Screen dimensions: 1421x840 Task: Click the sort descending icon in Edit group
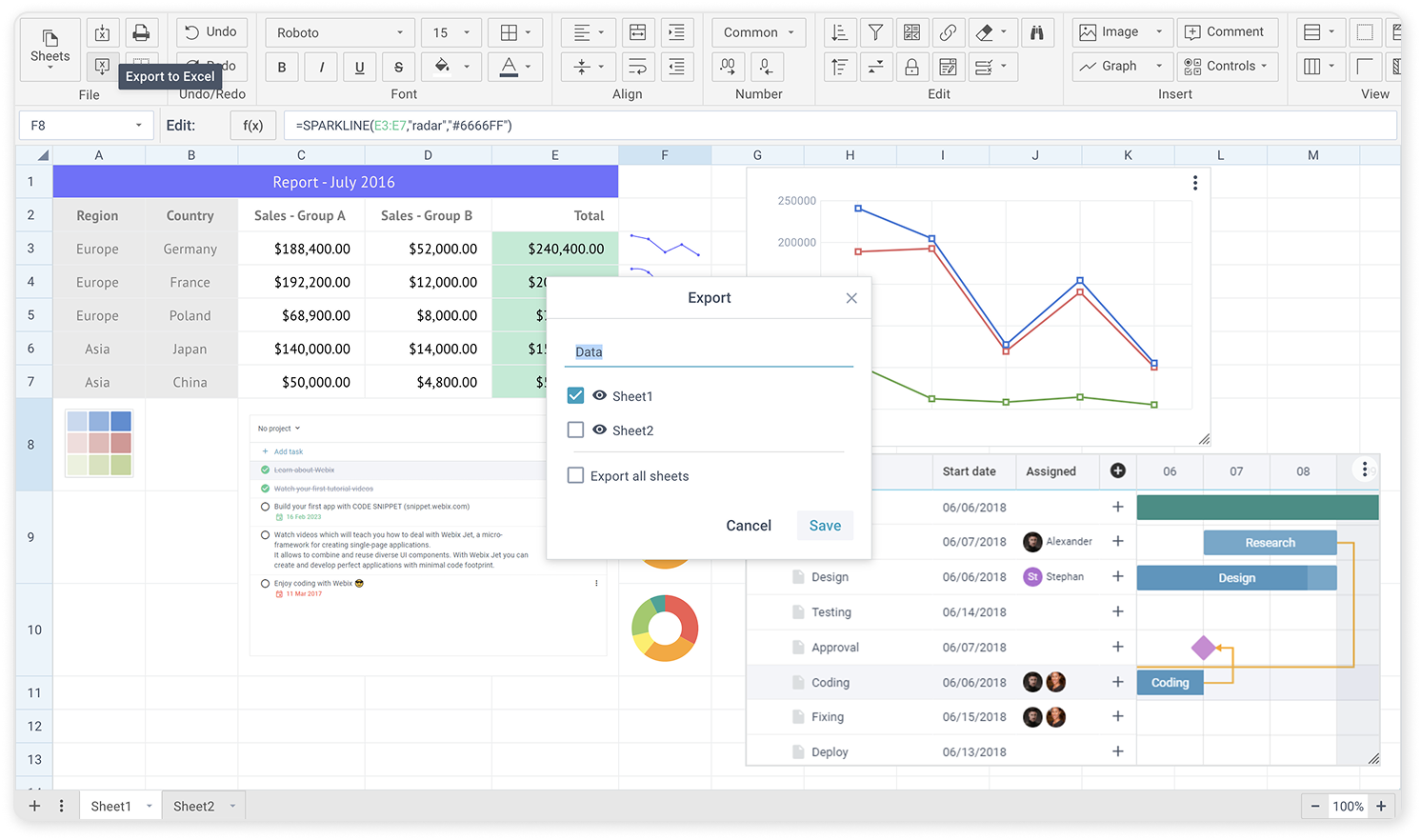pos(839,67)
